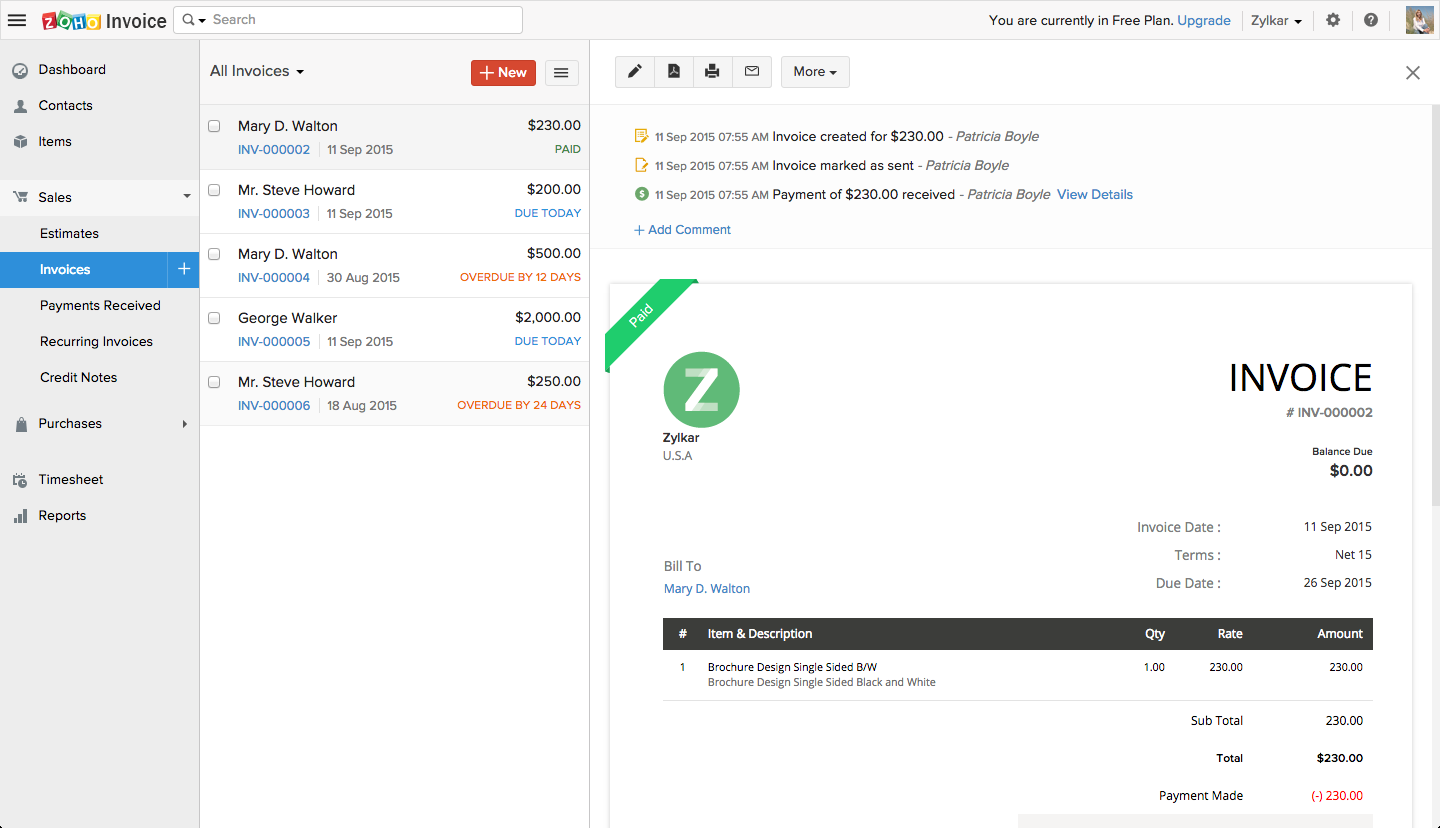
Task: Follow the View Details payment link
Action: click(1094, 194)
